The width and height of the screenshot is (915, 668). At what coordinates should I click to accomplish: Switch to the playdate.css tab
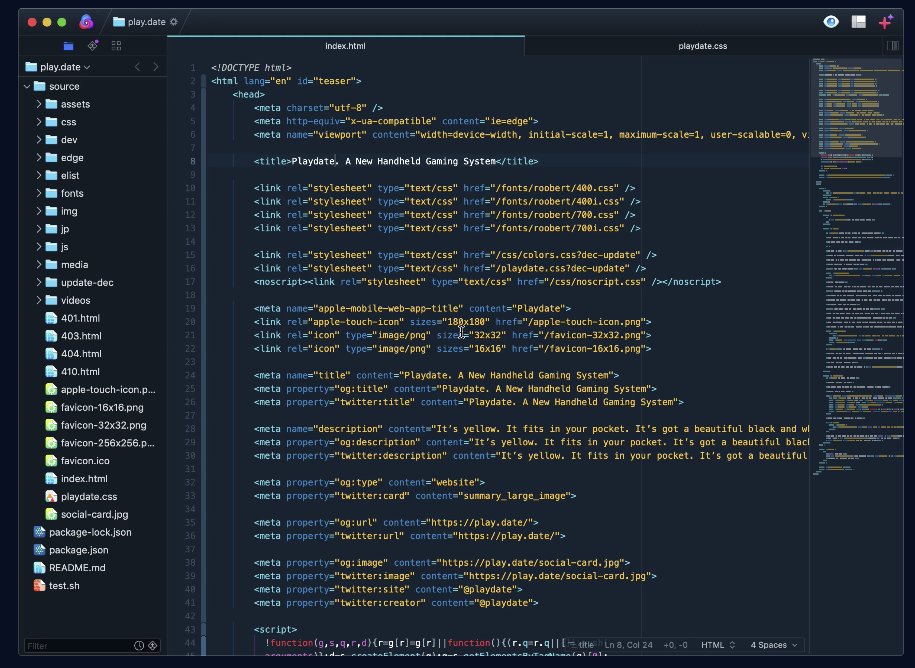click(703, 46)
